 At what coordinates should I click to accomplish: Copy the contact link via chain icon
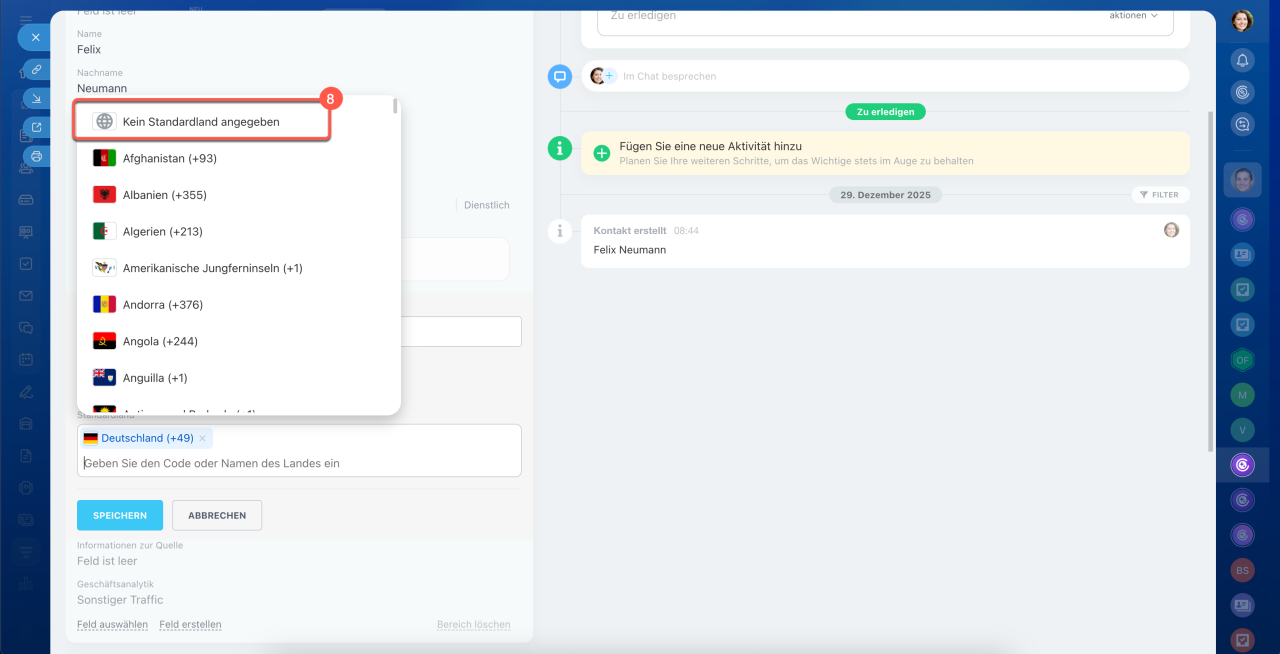pyautogui.click(x=36, y=69)
